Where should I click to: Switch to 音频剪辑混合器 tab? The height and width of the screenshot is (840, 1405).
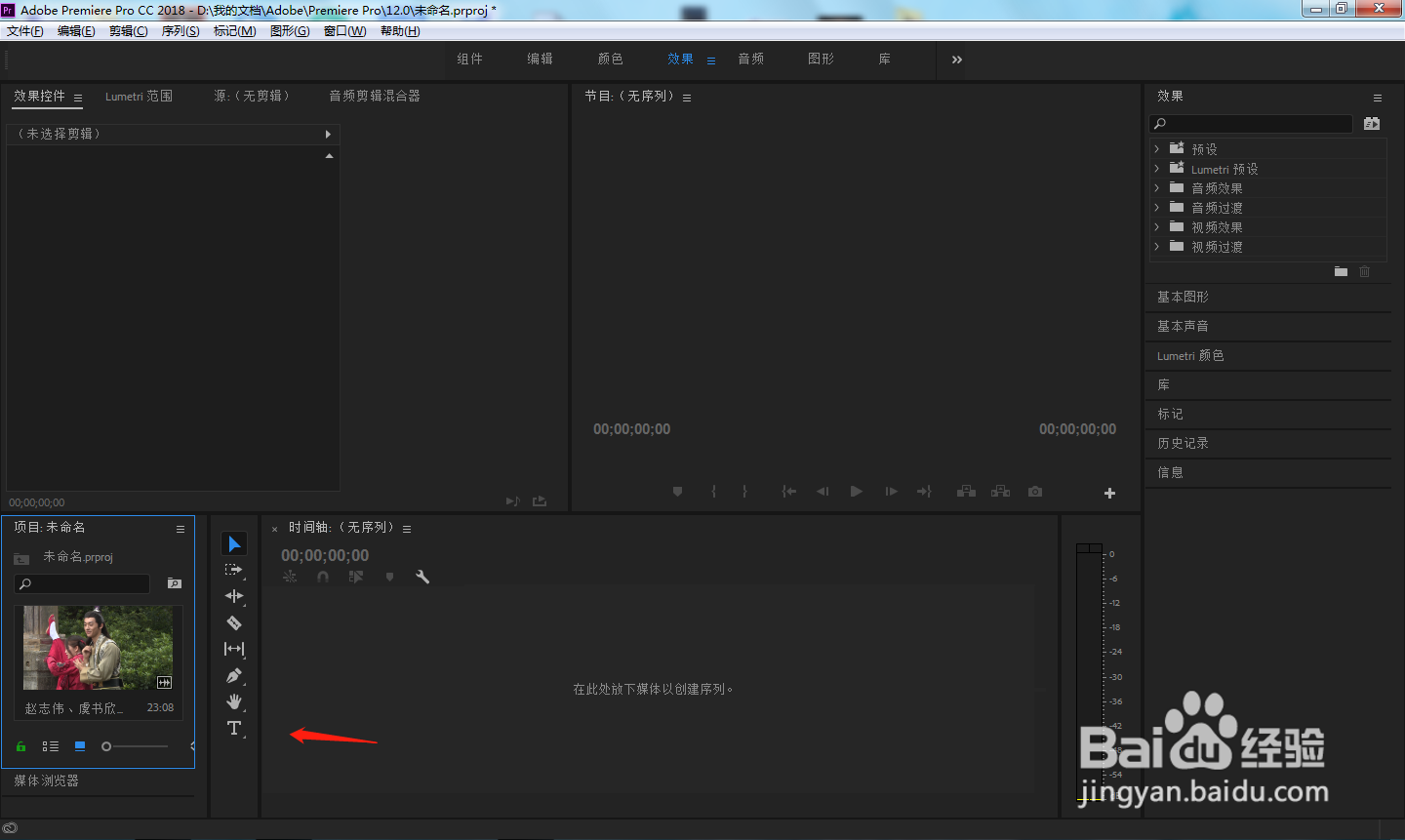pyautogui.click(x=375, y=96)
